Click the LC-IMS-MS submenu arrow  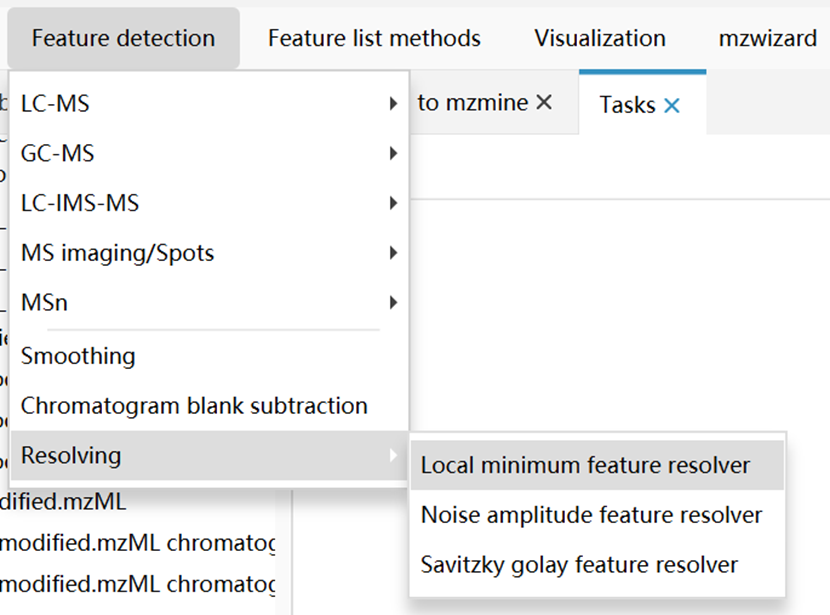tap(393, 203)
